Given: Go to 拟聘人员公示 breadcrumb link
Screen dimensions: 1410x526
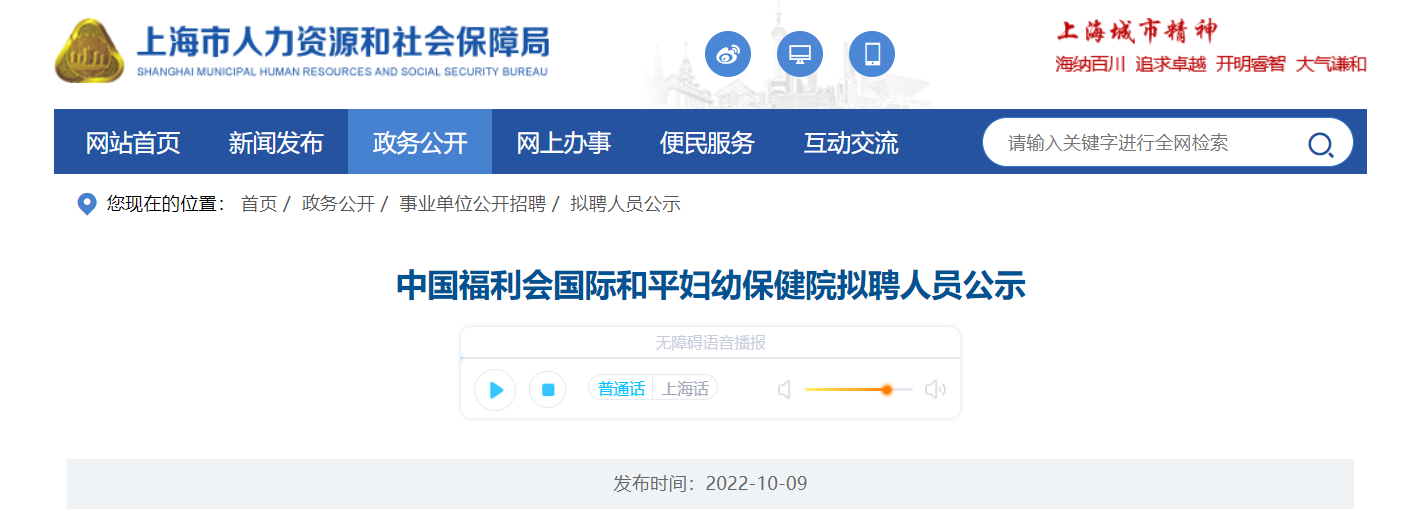Looking at the screenshot, I should point(625,204).
